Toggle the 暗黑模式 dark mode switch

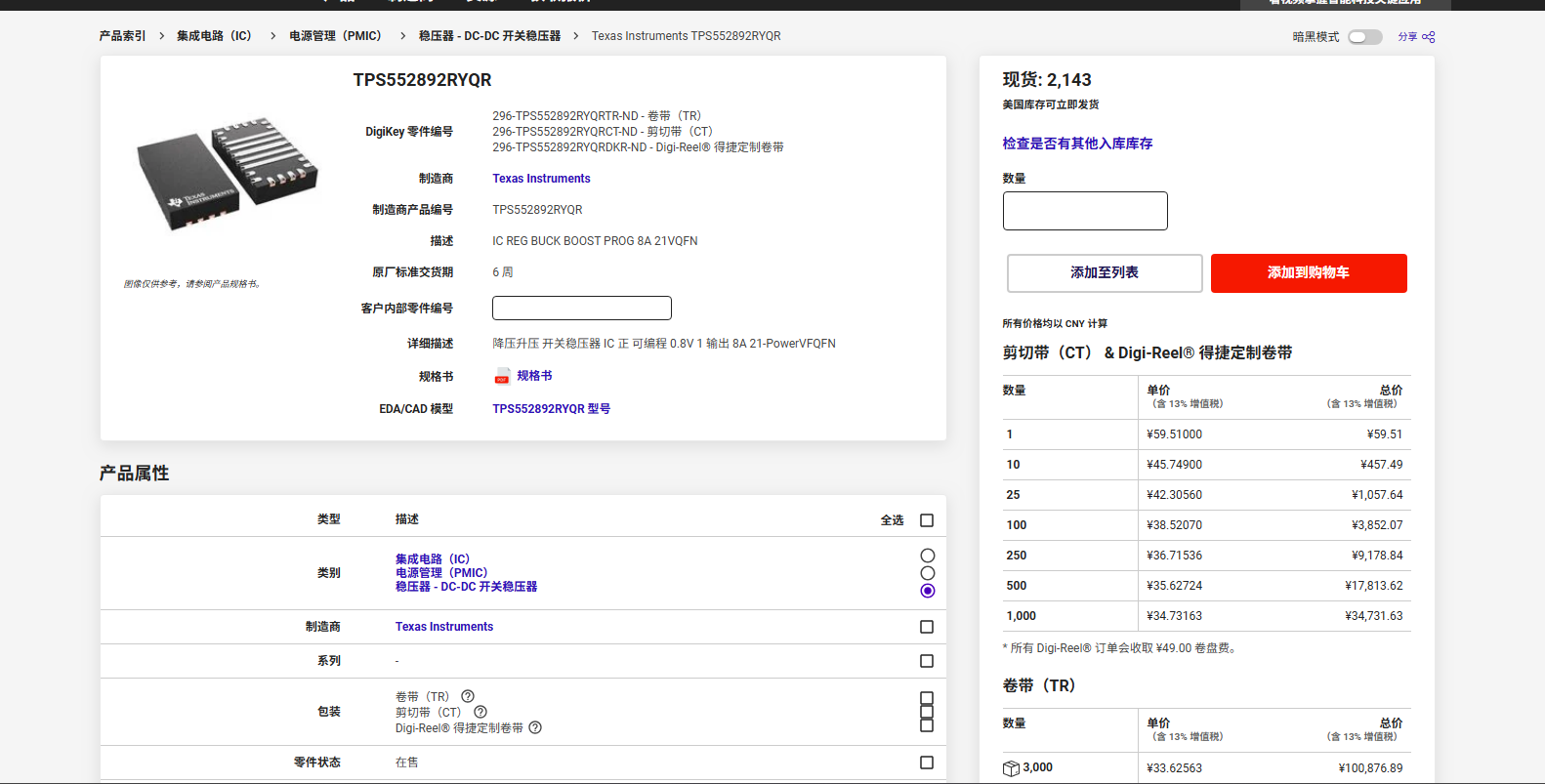pos(1364,37)
